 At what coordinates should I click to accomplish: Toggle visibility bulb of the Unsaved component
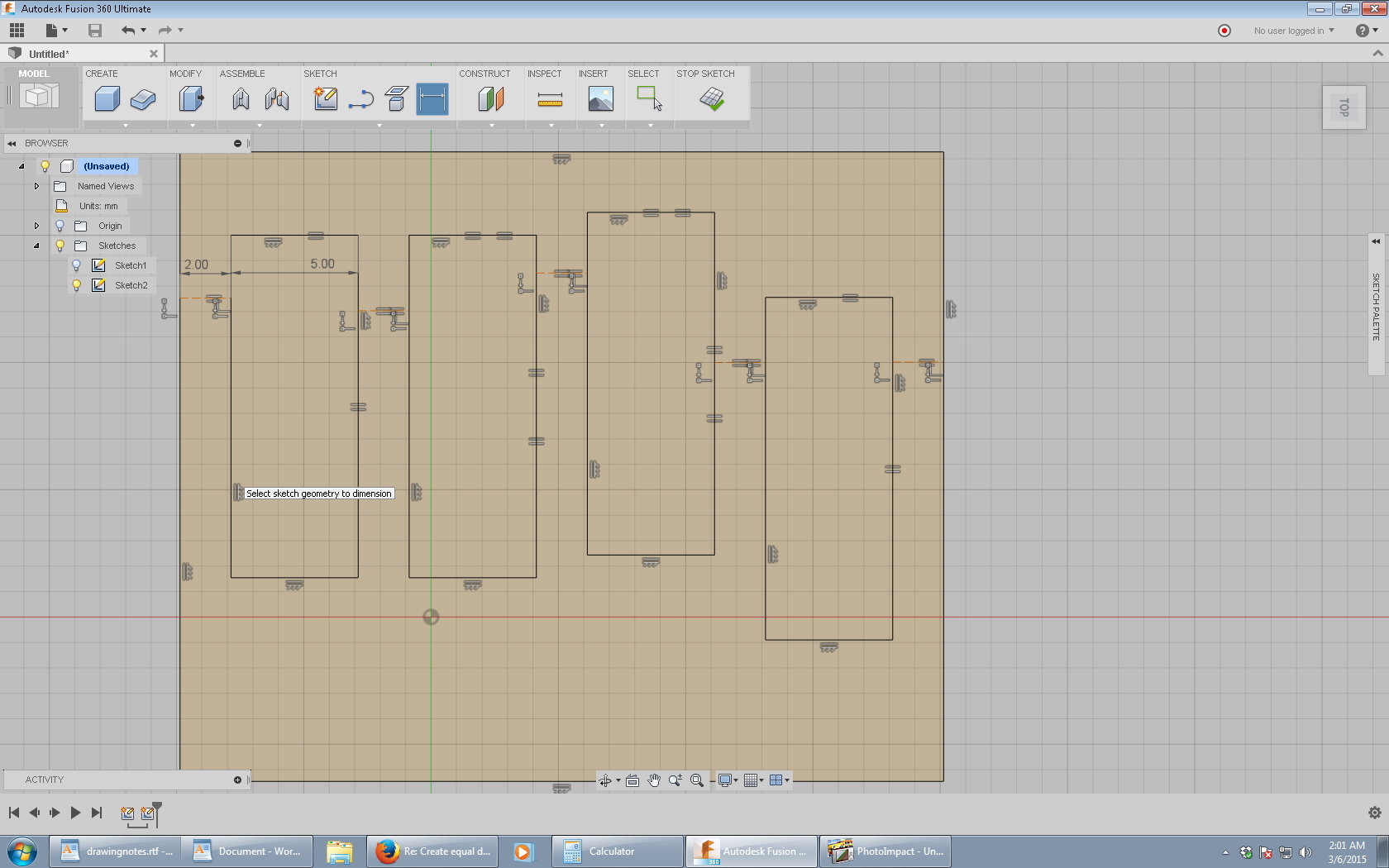pyautogui.click(x=45, y=166)
